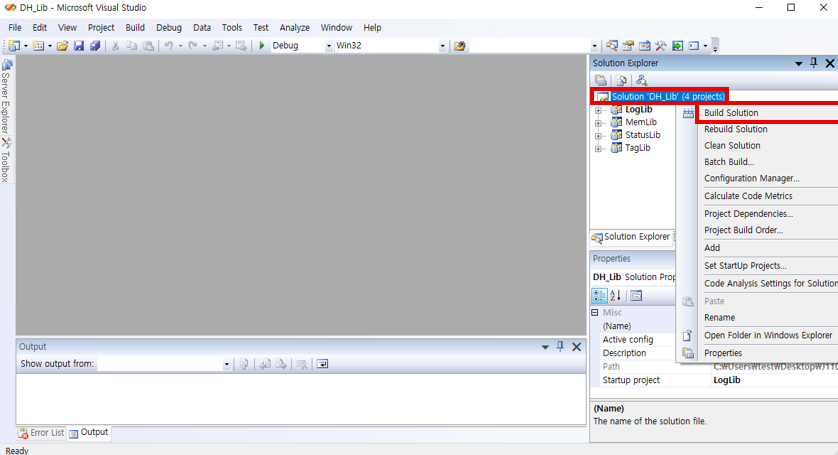This screenshot has width=838, height=455.
Task: Switch to the Error List tab
Action: (x=41, y=433)
